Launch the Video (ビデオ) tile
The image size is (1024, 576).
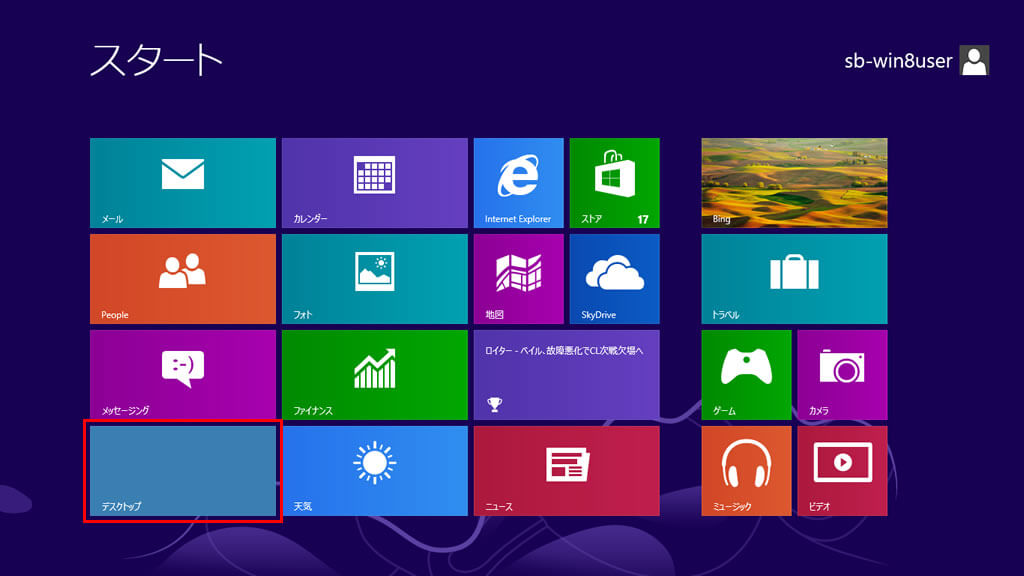tap(842, 470)
